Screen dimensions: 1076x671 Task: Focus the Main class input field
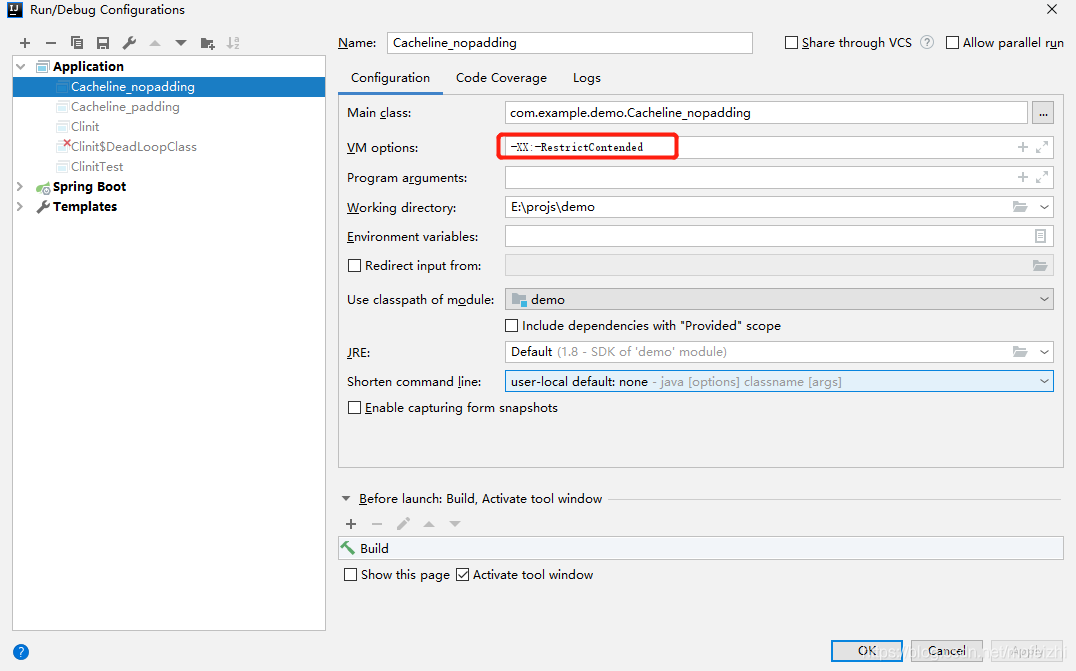pos(766,113)
